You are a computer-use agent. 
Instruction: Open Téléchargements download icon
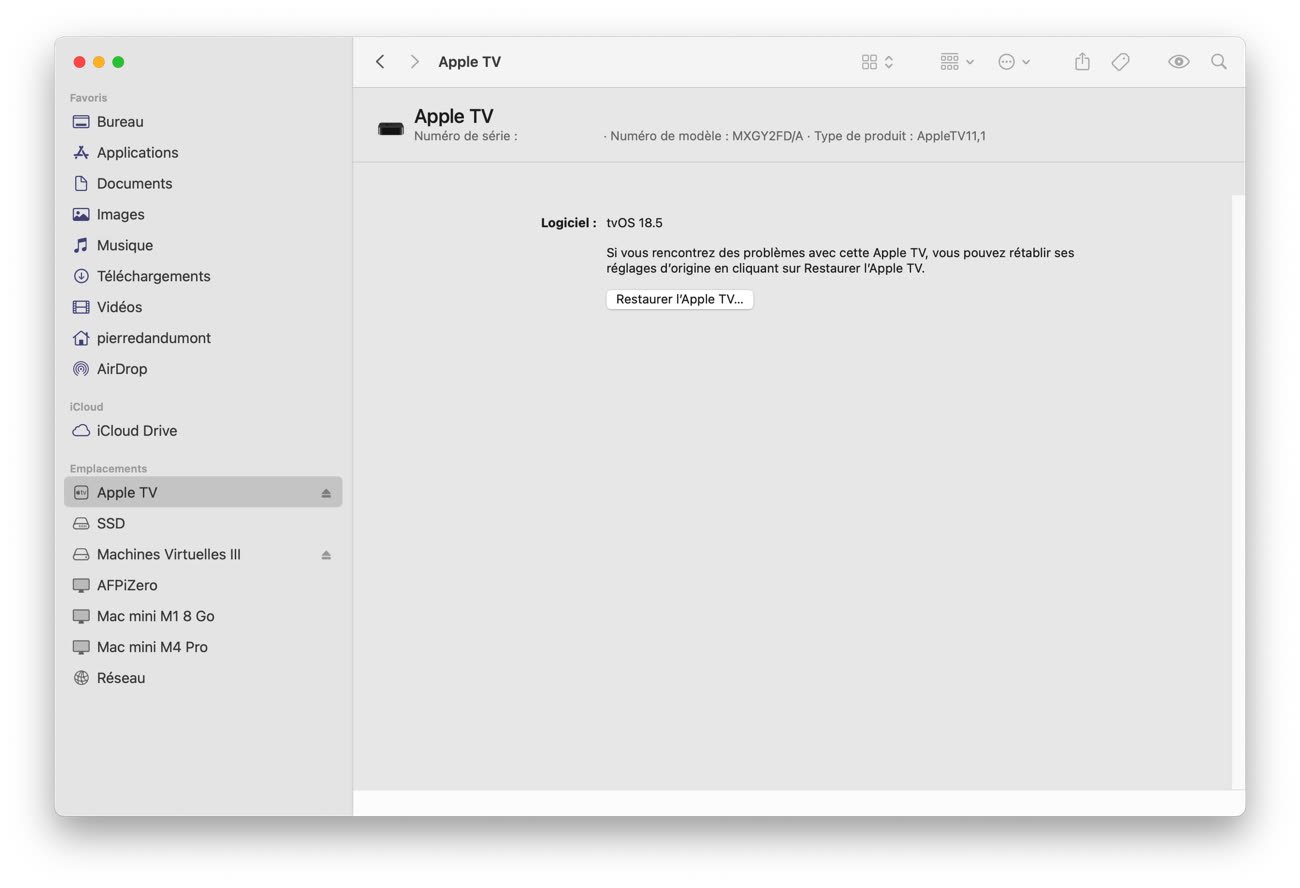(81, 277)
